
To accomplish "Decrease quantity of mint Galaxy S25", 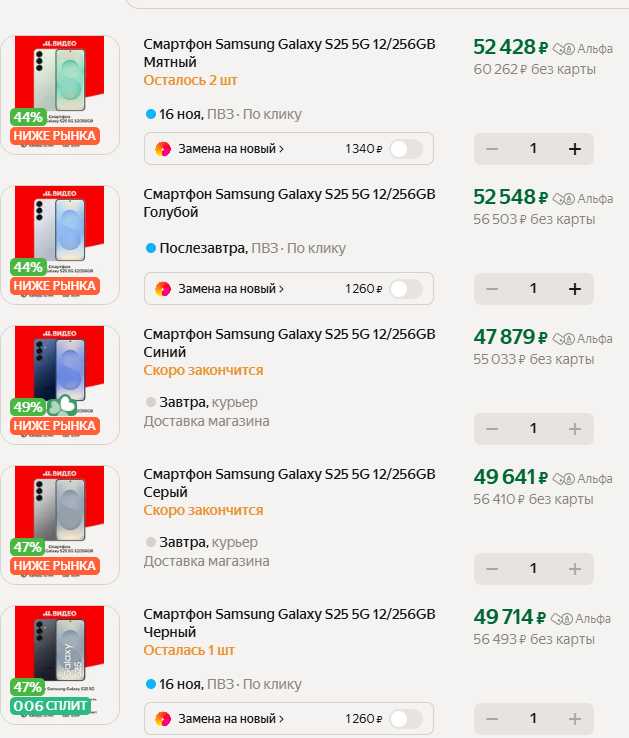I will [x=492, y=149].
